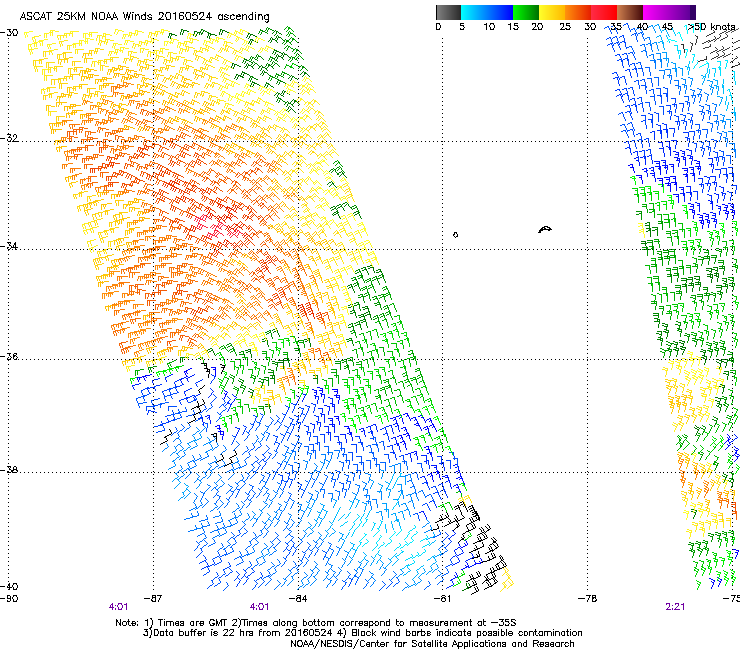The width and height of the screenshot is (740, 650).
Task: Click latitude label '-34'
Action: pyautogui.click(x=9, y=246)
